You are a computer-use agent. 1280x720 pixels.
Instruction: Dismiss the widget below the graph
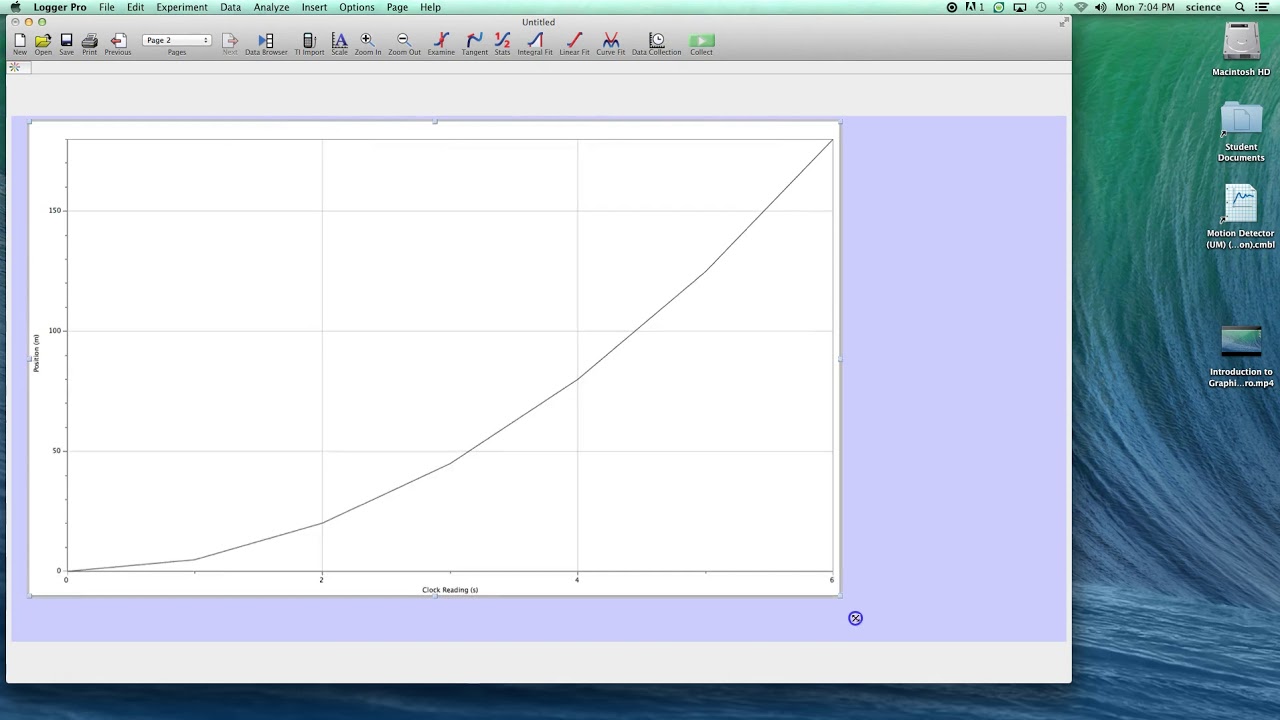[x=855, y=618]
